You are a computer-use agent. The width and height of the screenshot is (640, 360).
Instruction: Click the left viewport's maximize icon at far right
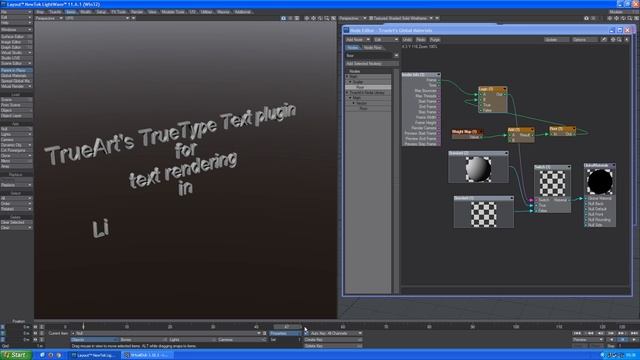(333, 18)
